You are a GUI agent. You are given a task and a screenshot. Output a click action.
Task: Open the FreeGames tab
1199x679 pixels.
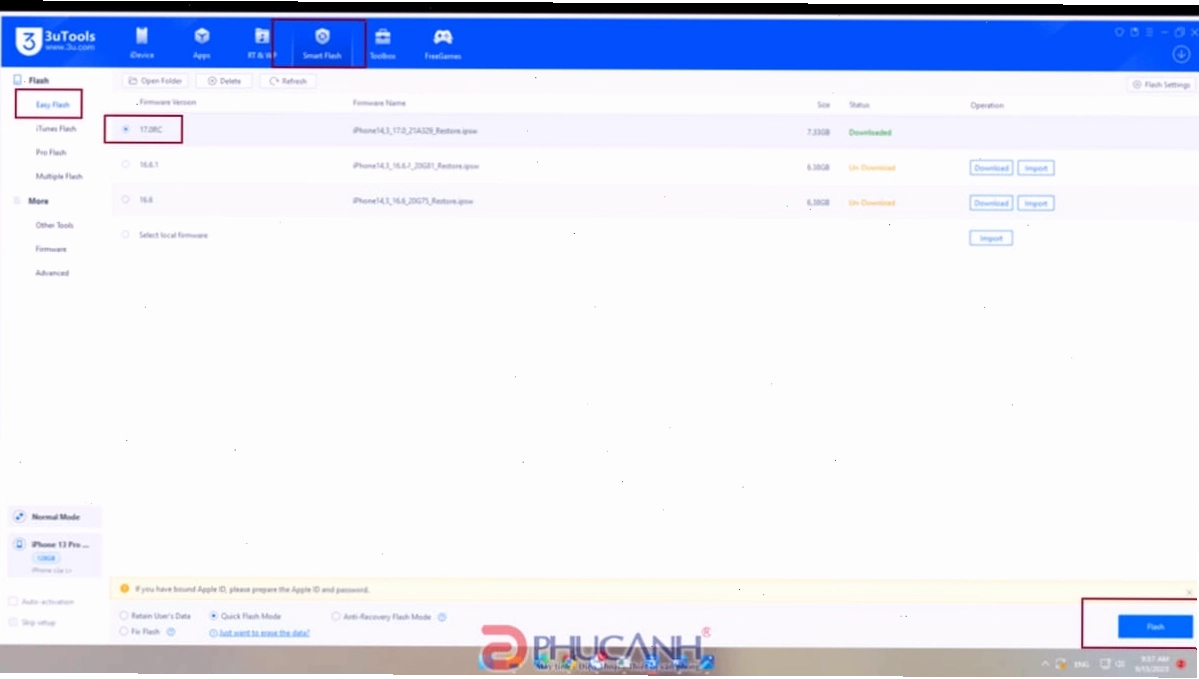coord(443,44)
